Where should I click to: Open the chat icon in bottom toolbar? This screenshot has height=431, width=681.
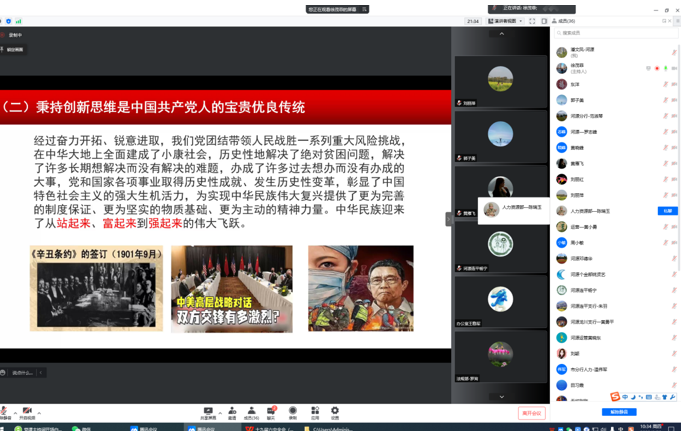tap(271, 411)
